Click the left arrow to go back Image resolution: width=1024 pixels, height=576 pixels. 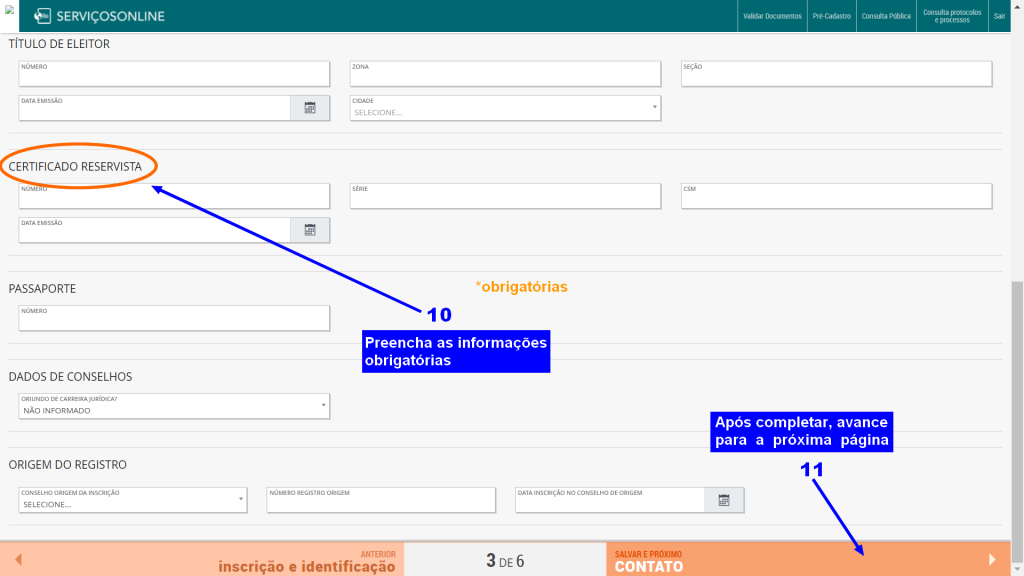tap(18, 560)
